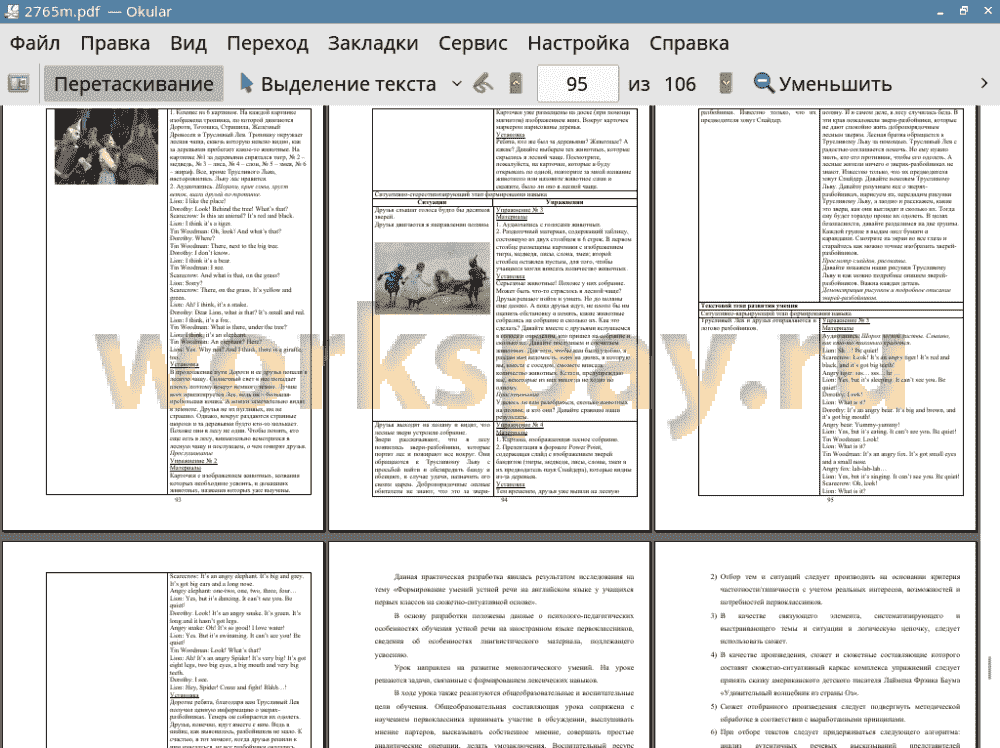Viewport: 1000px width, 748px height.
Task: Toggle the sidebar panel icon
Action: point(18,84)
